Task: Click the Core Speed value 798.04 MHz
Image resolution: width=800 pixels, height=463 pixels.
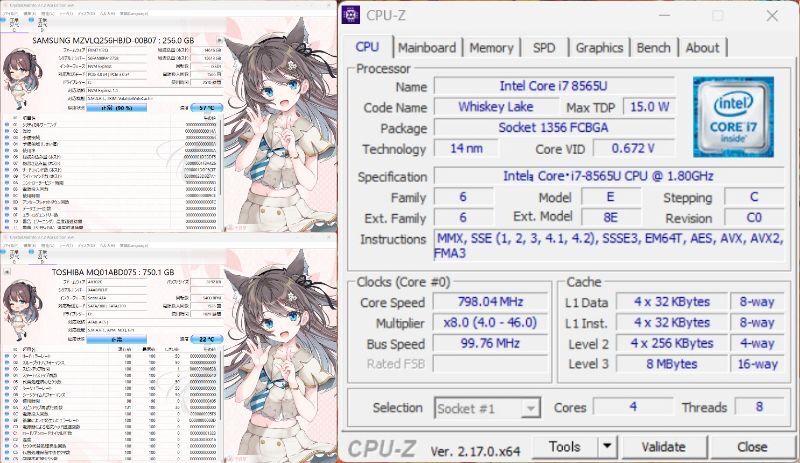Action: click(490, 302)
